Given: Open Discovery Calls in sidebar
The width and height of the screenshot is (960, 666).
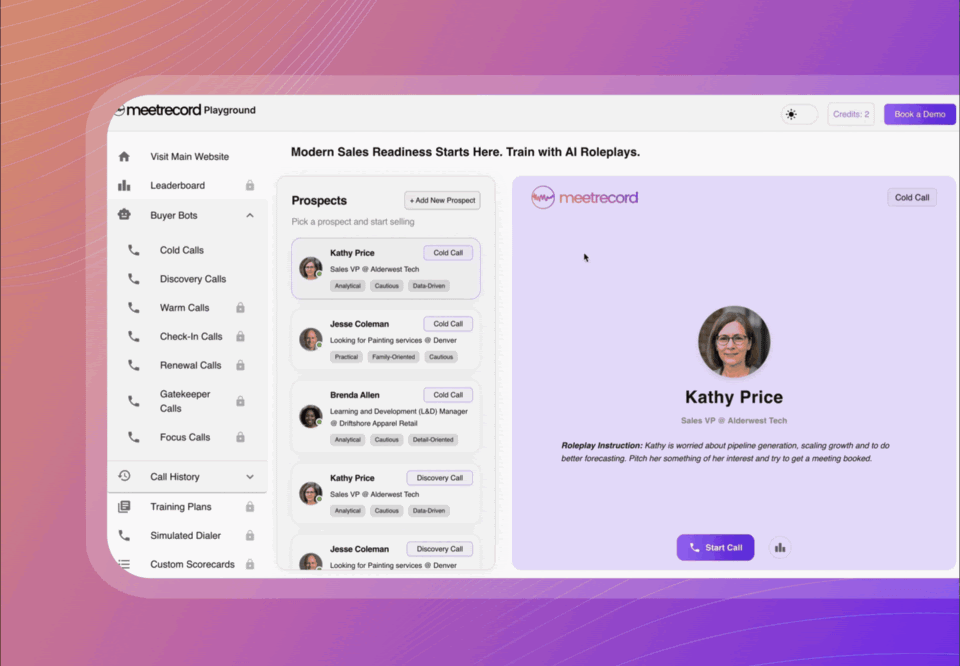Looking at the screenshot, I should (x=193, y=279).
